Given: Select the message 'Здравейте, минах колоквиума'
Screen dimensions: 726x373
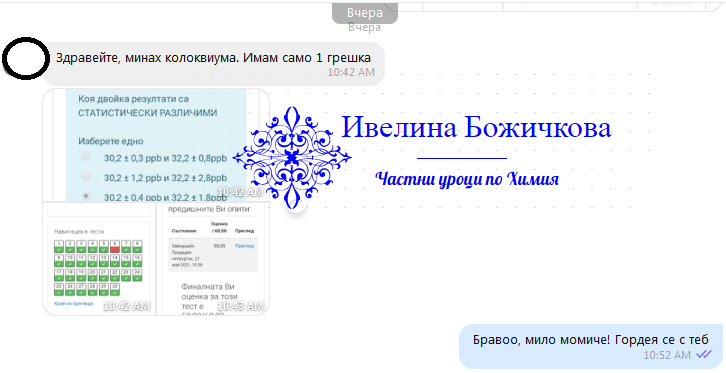Looking at the screenshot, I should pyautogui.click(x=213, y=64).
